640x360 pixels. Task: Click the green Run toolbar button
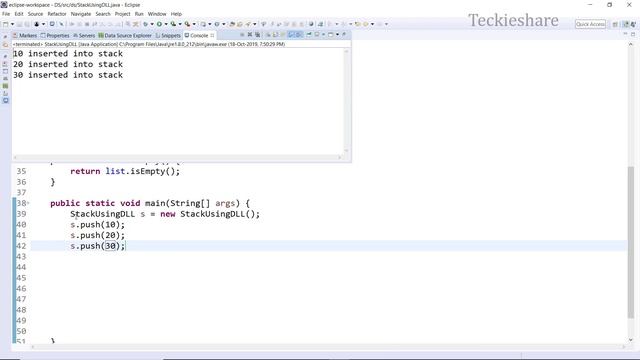pyautogui.click(x=159, y=24)
